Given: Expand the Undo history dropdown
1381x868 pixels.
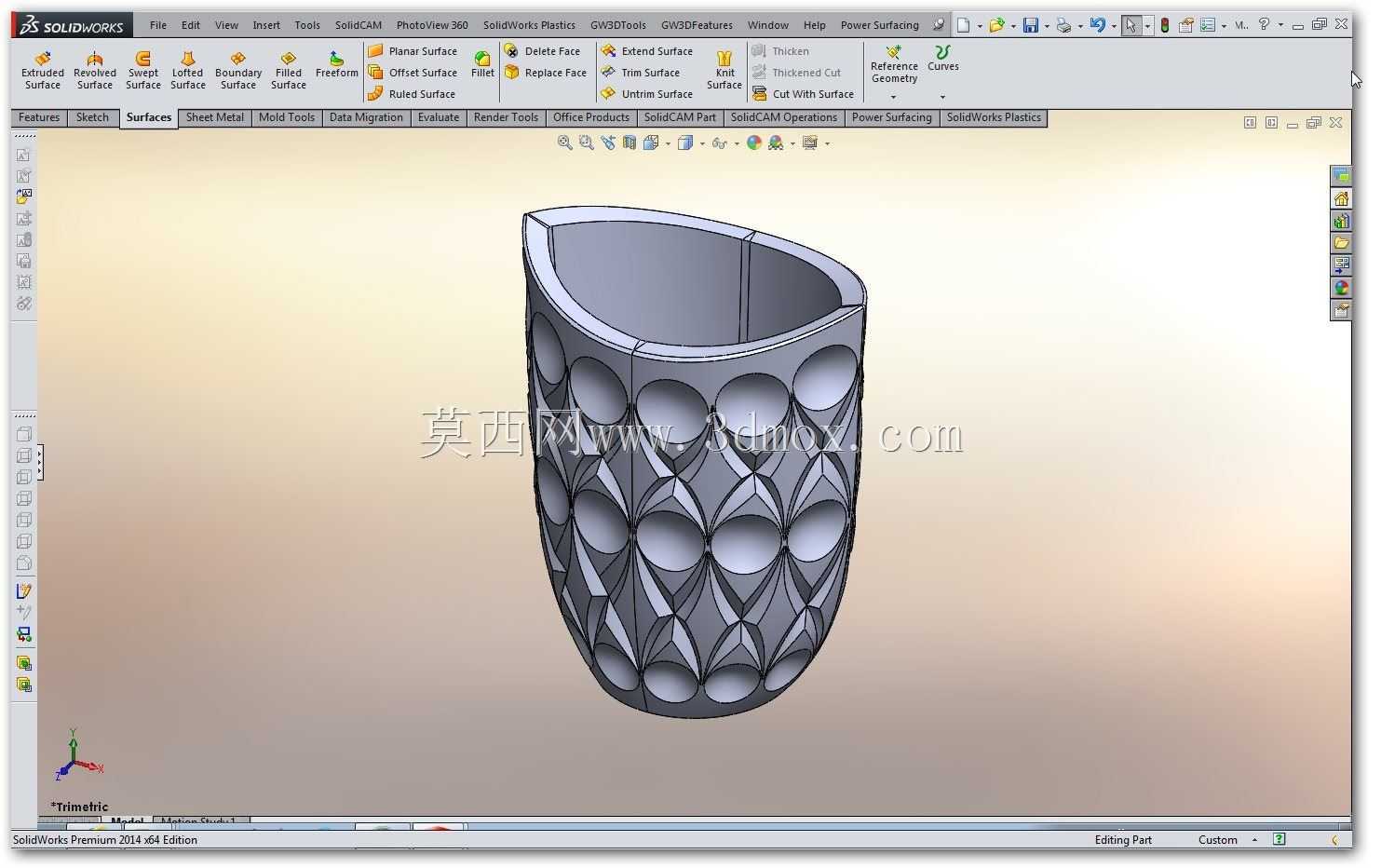Looking at the screenshot, I should 1114,26.
